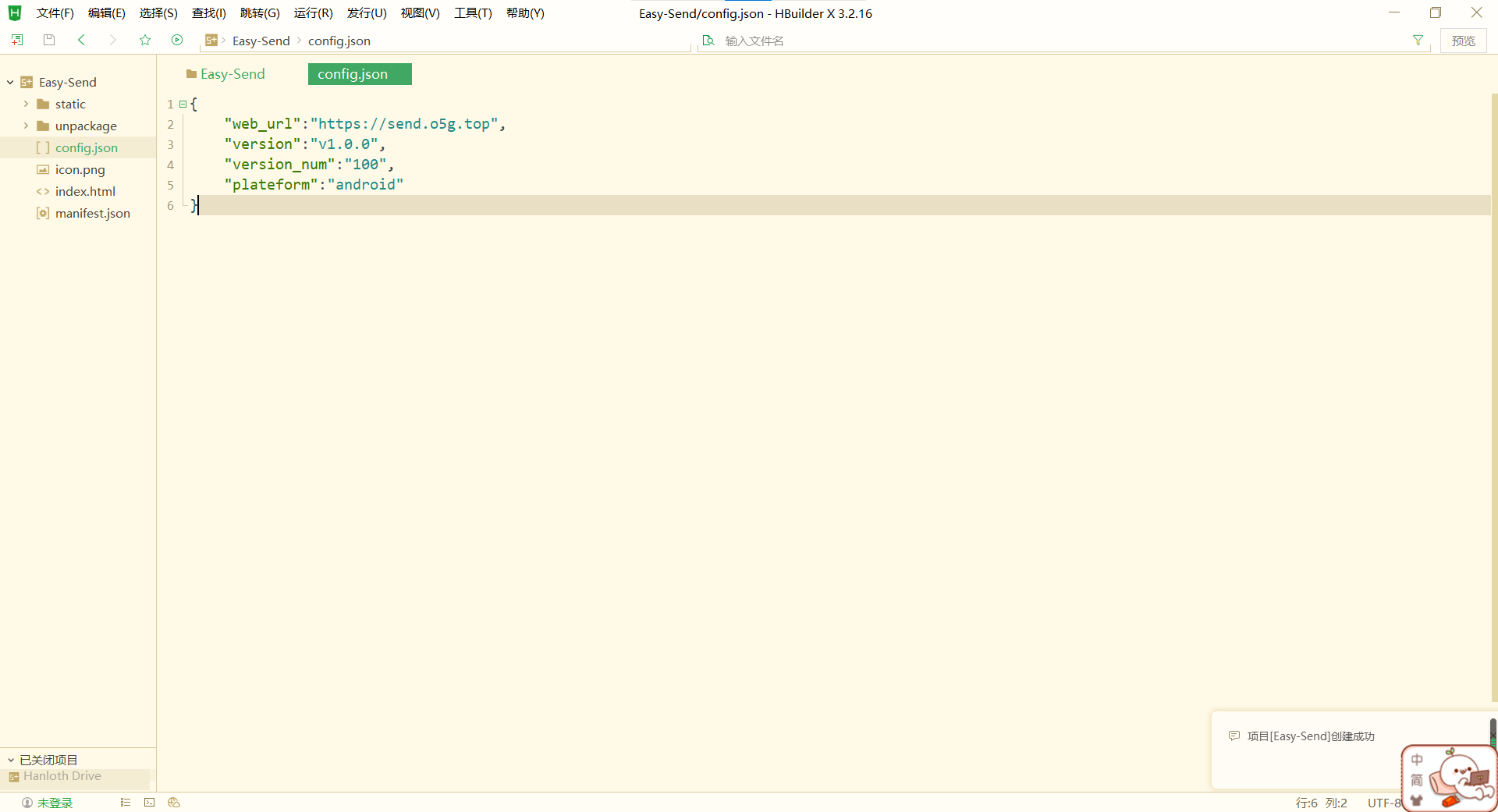
Task: Click the new file icon in toolbar
Action: coord(17,40)
